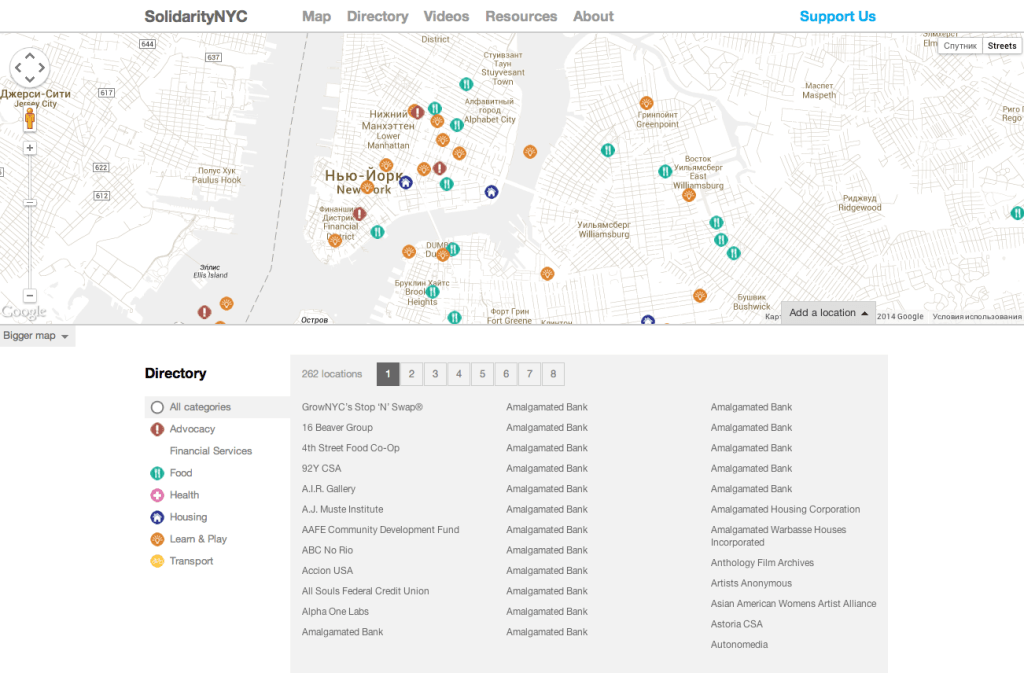Filter by Financial Services category
The height and width of the screenshot is (673, 1024).
click(210, 451)
